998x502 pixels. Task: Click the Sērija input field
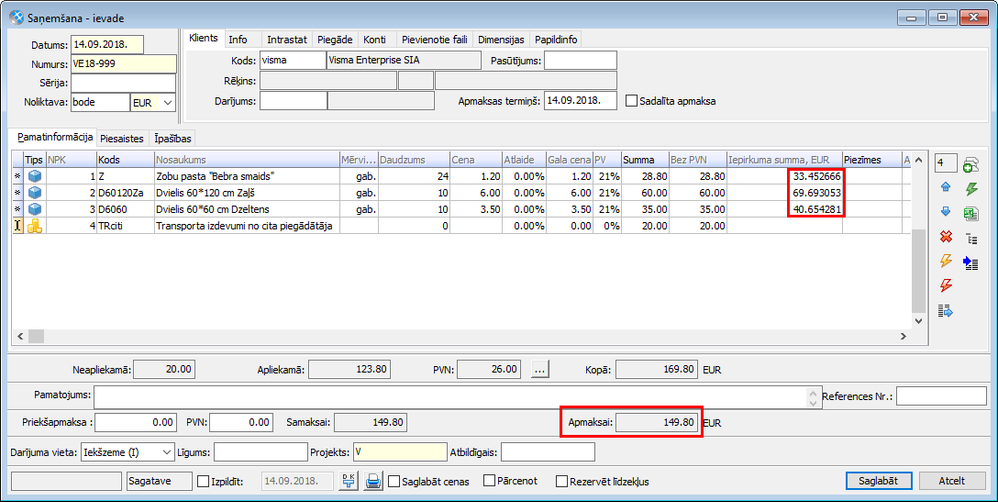123,83
